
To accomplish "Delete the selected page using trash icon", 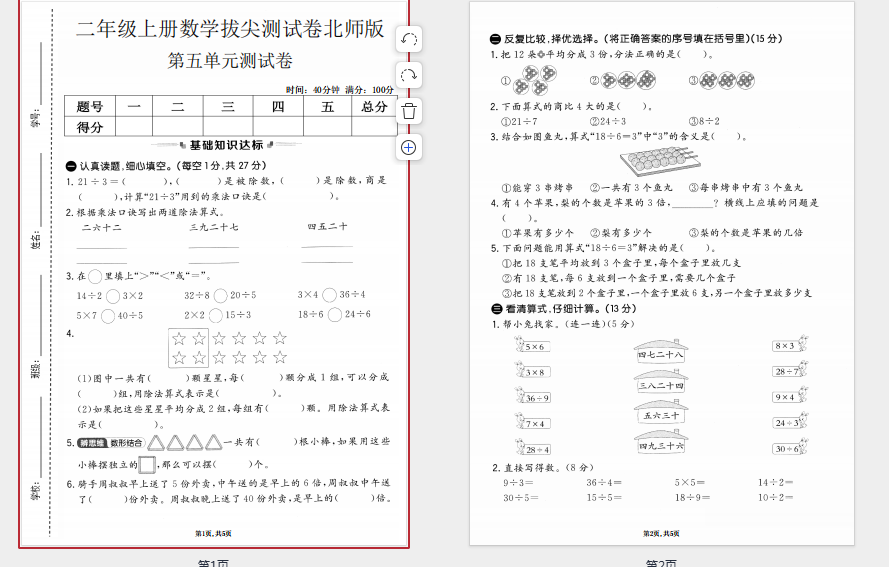I will [x=408, y=111].
